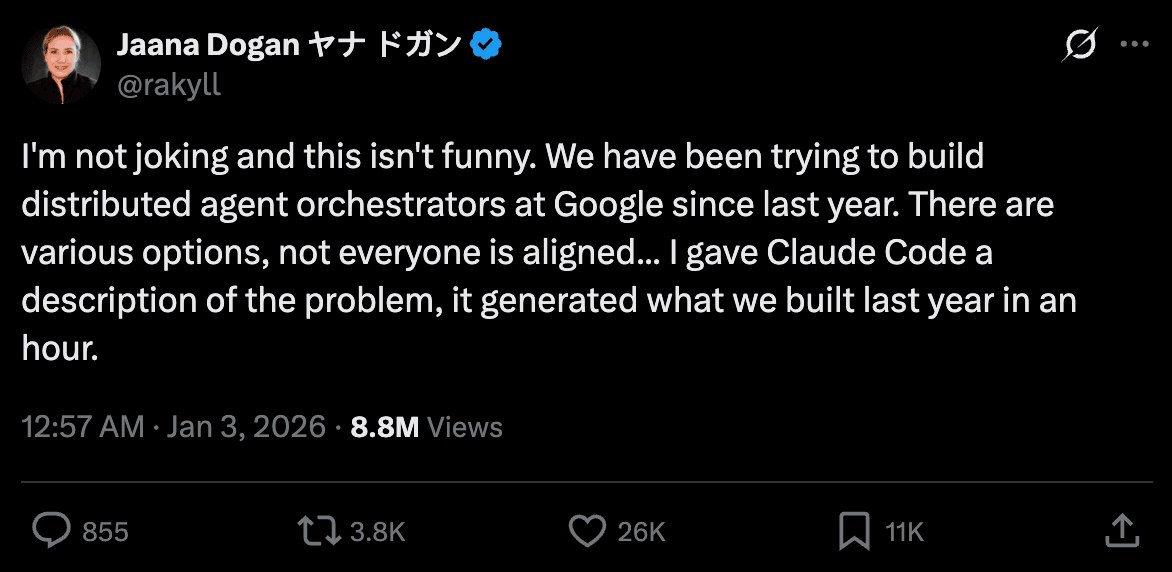
Task: Toggle the bookmark icon
Action: pyautogui.click(x=854, y=530)
